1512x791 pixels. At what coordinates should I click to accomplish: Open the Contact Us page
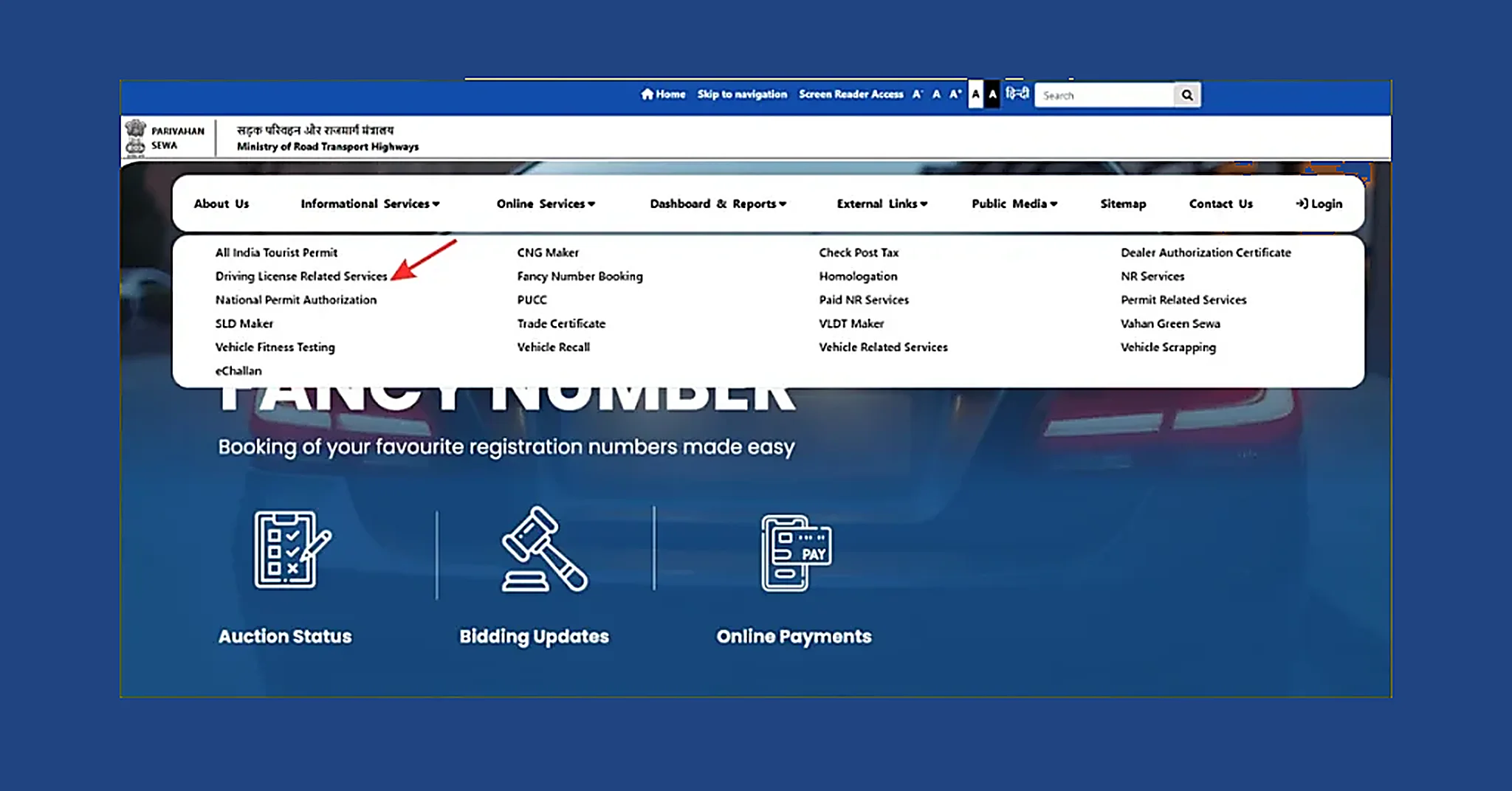click(x=1220, y=204)
